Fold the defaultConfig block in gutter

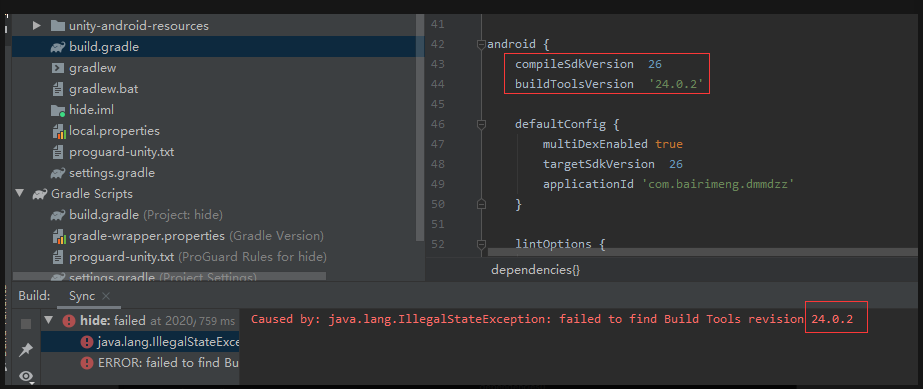pos(482,124)
